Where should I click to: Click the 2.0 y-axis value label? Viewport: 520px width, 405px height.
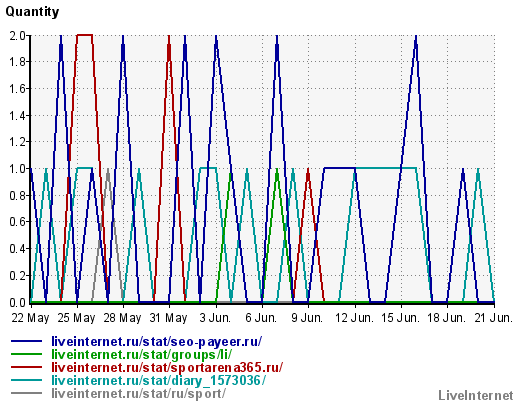[18, 35]
